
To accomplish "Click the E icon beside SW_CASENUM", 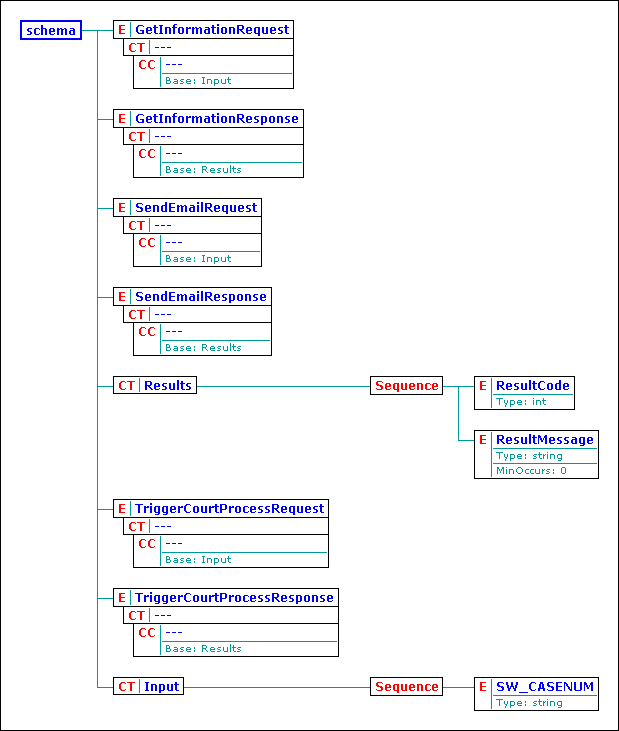I will [x=483, y=686].
